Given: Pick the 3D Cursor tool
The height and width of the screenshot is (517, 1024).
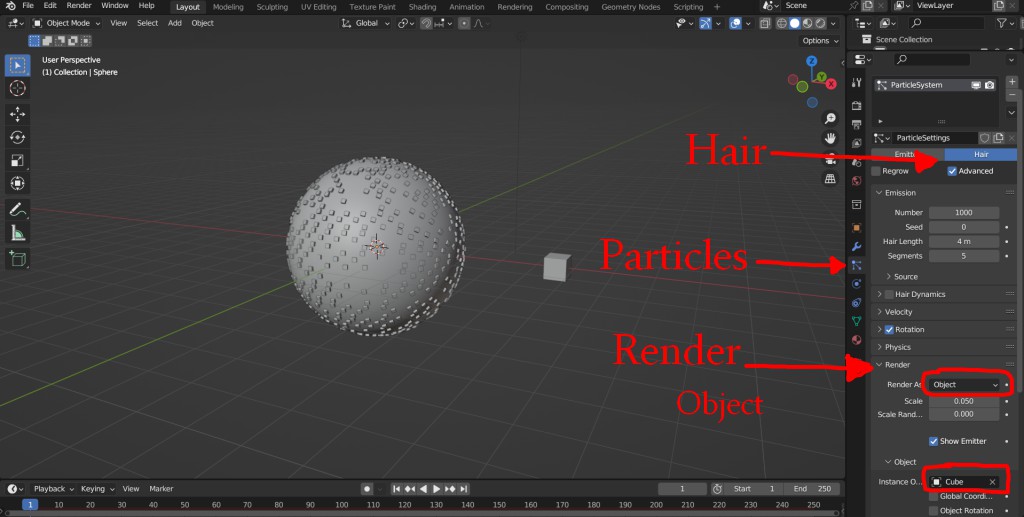Looking at the screenshot, I should [x=18, y=89].
